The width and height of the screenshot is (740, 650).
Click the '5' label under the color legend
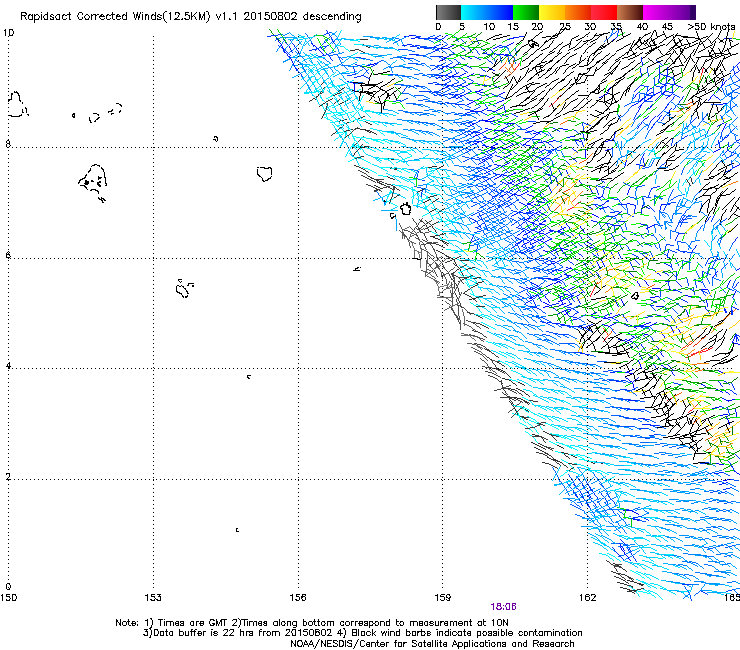pyautogui.click(x=462, y=27)
